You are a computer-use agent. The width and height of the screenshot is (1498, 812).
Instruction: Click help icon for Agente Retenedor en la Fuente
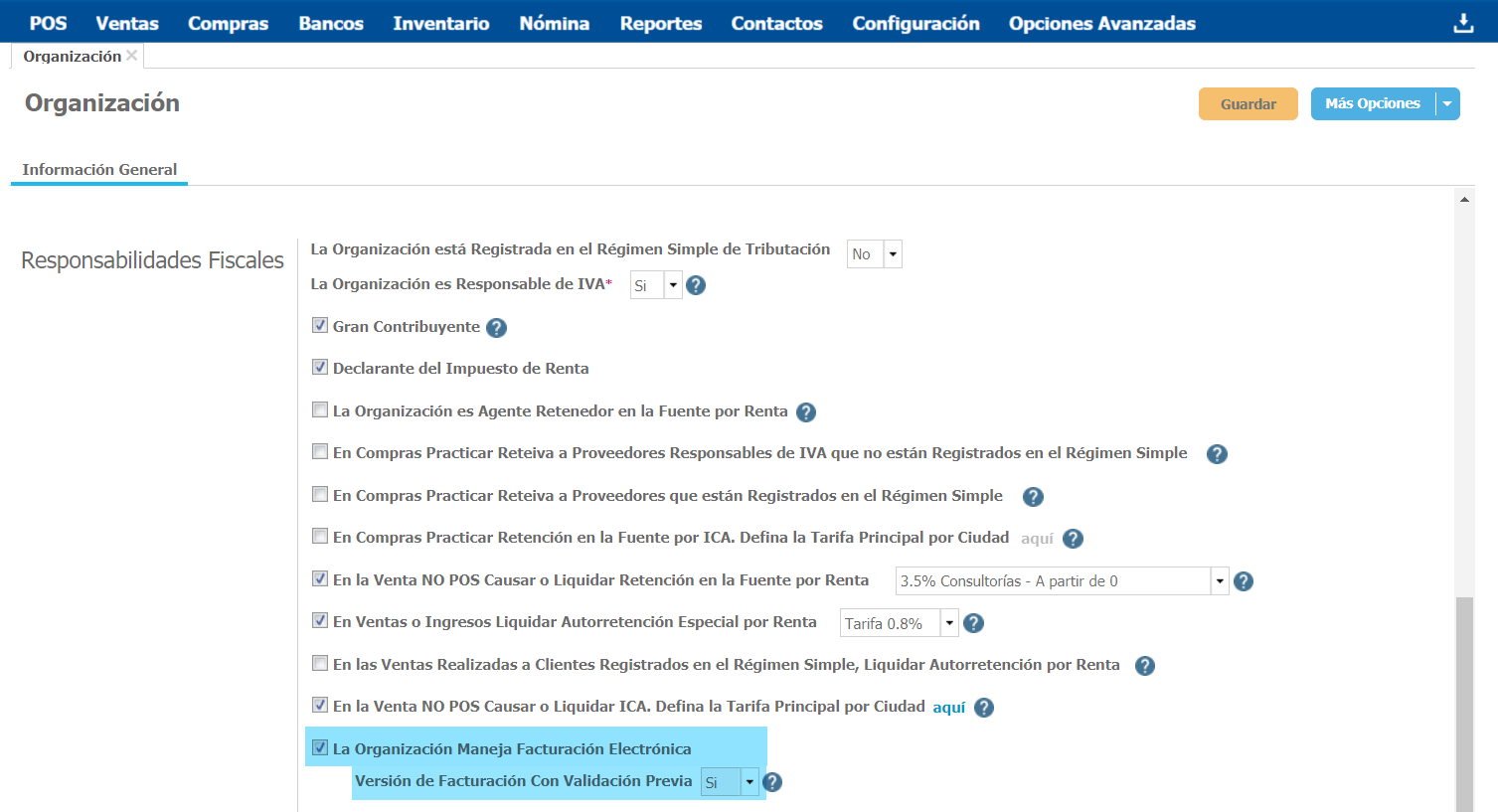tap(806, 411)
